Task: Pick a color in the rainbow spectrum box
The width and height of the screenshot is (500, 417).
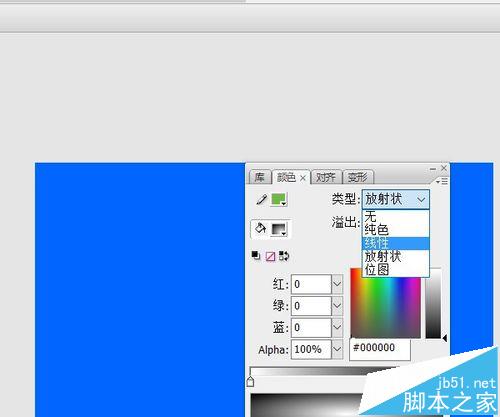Action: (386, 307)
